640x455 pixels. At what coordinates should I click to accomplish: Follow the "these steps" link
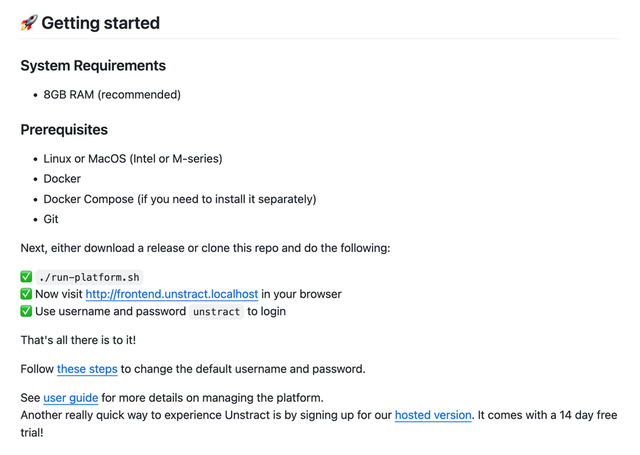87,369
